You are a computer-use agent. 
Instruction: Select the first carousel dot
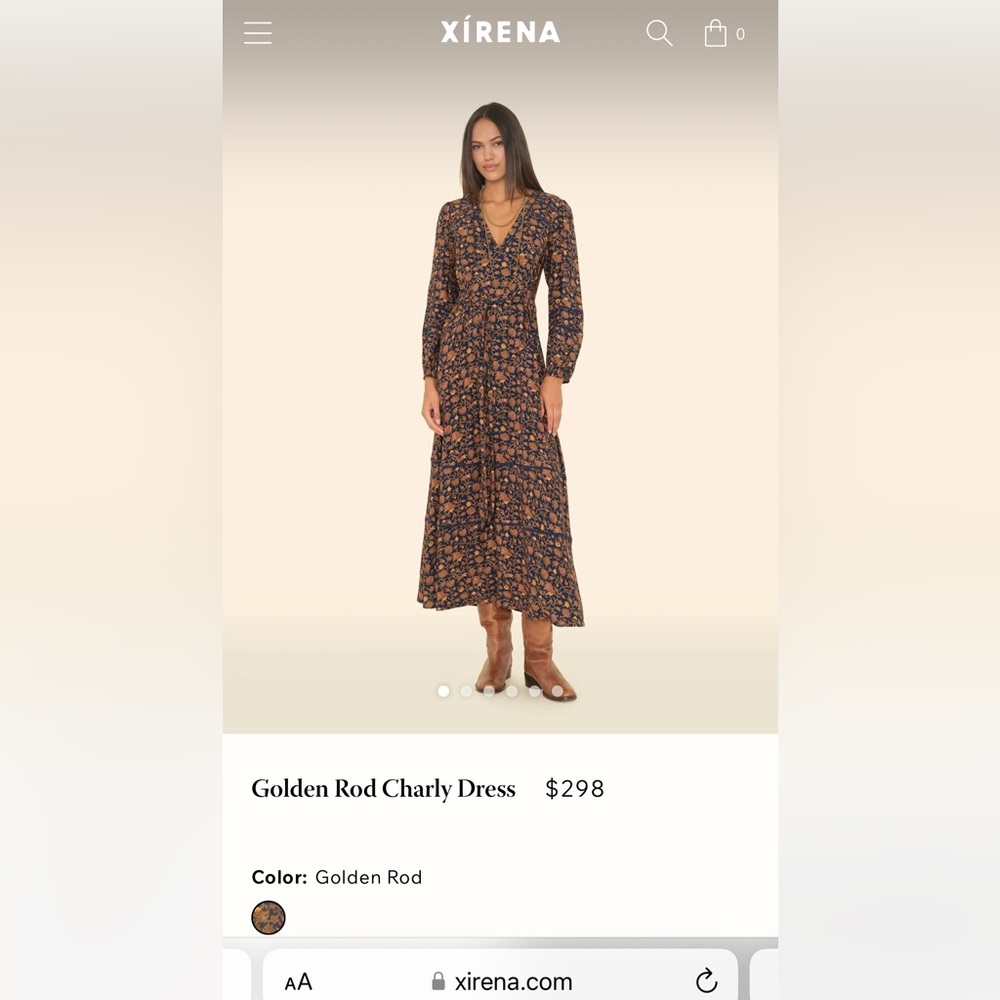pyautogui.click(x=443, y=691)
